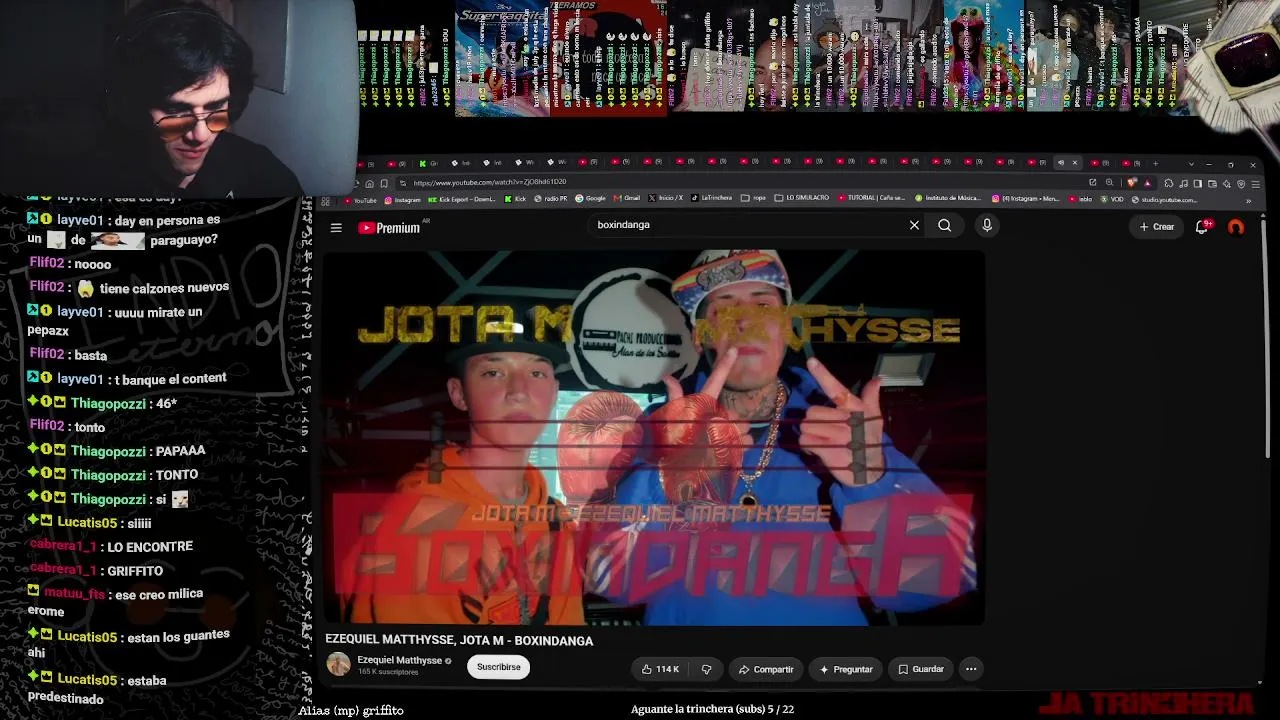Viewport: 1280px width, 720px height.
Task: Open the browser extensions puzzle icon
Action: click(1168, 183)
